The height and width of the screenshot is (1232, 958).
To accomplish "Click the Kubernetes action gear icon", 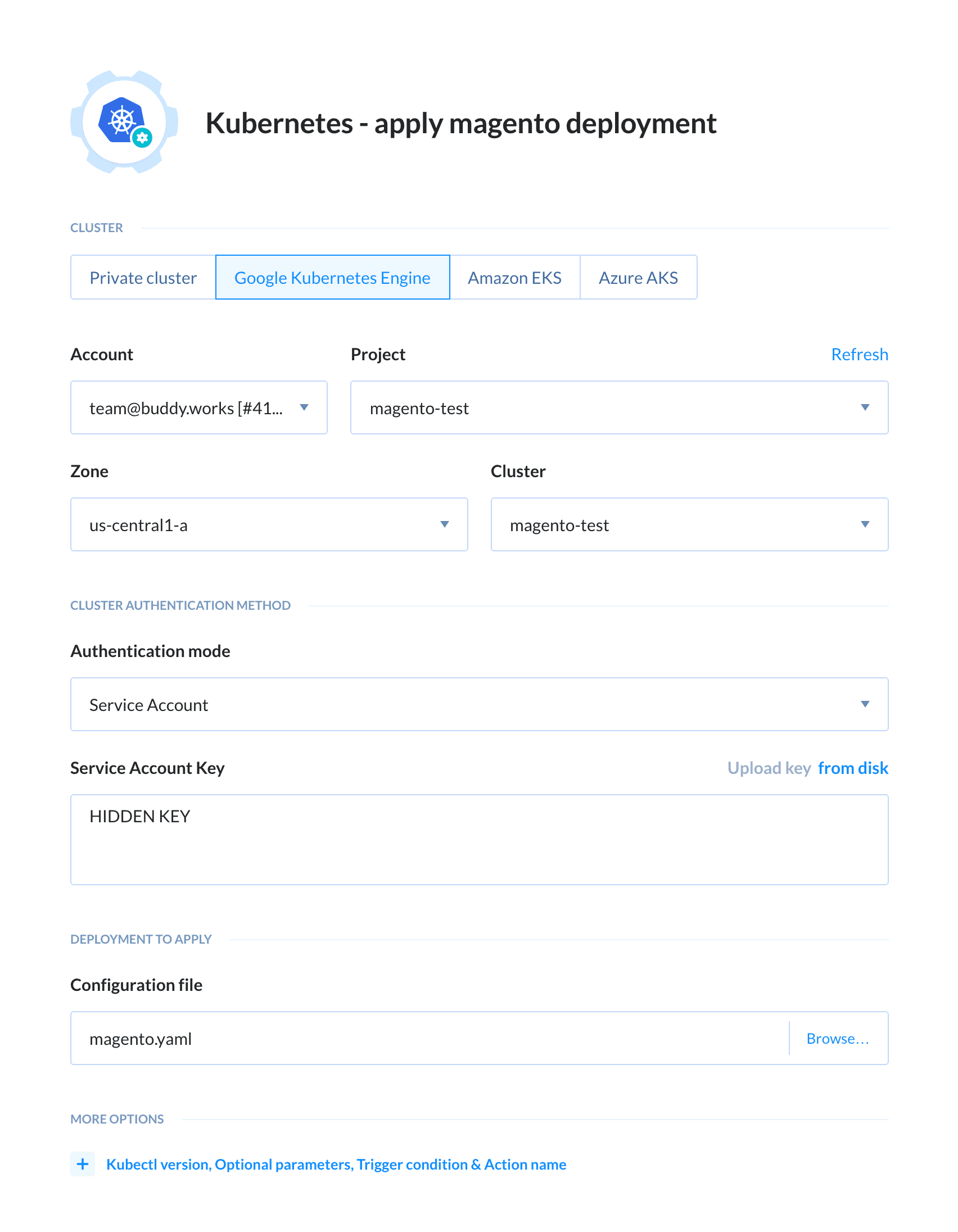I will [124, 122].
